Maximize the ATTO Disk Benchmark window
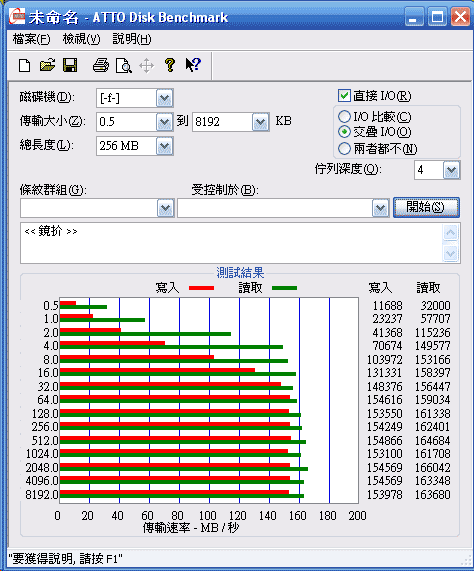Image resolution: width=474 pixels, height=571 pixels. tap(437, 17)
